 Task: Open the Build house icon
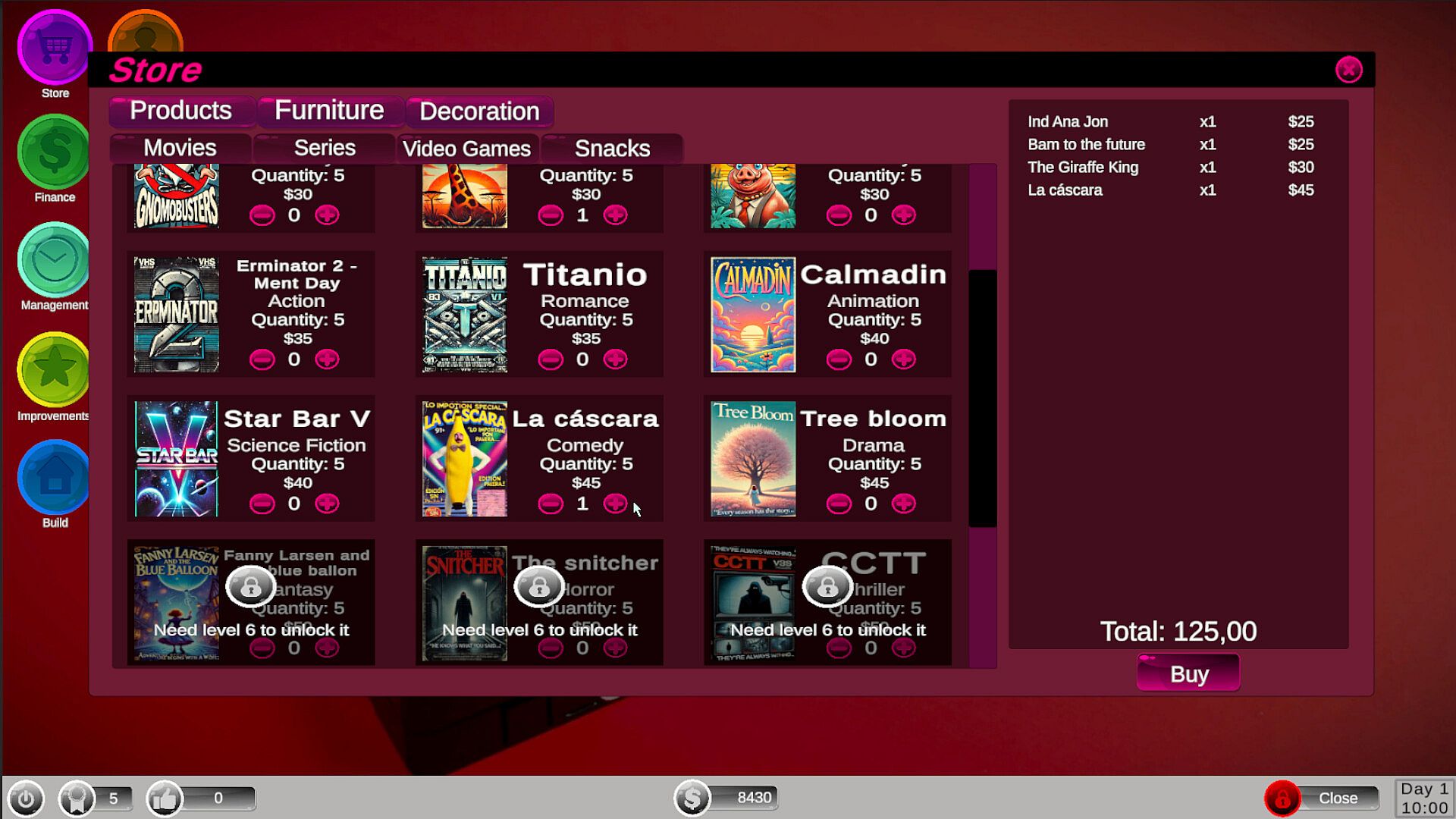tap(54, 478)
